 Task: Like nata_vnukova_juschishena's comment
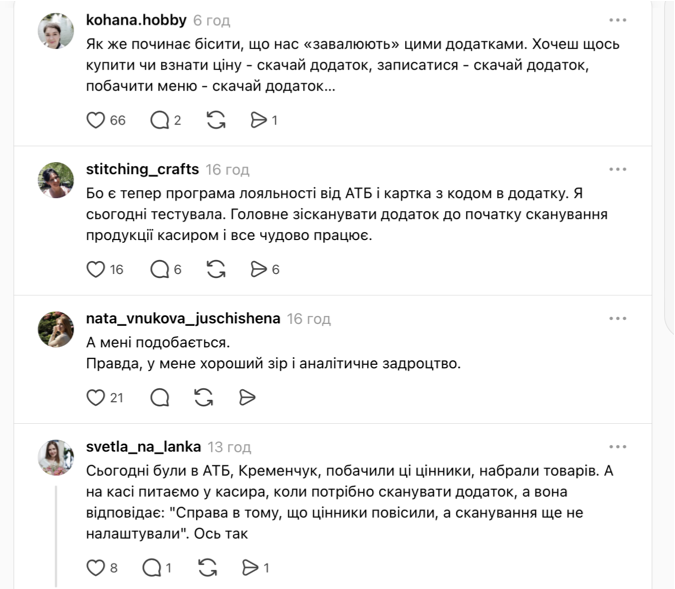pyautogui.click(x=96, y=398)
